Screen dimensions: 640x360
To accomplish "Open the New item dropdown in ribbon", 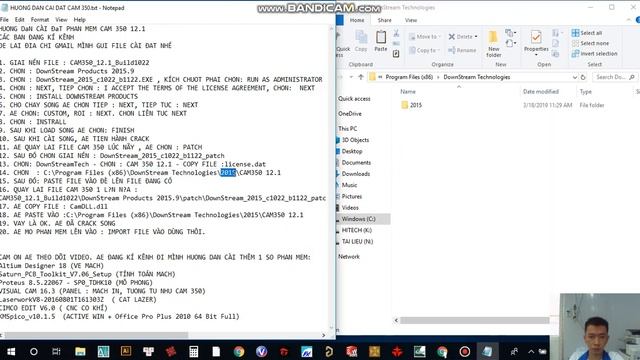I will coord(511,33).
